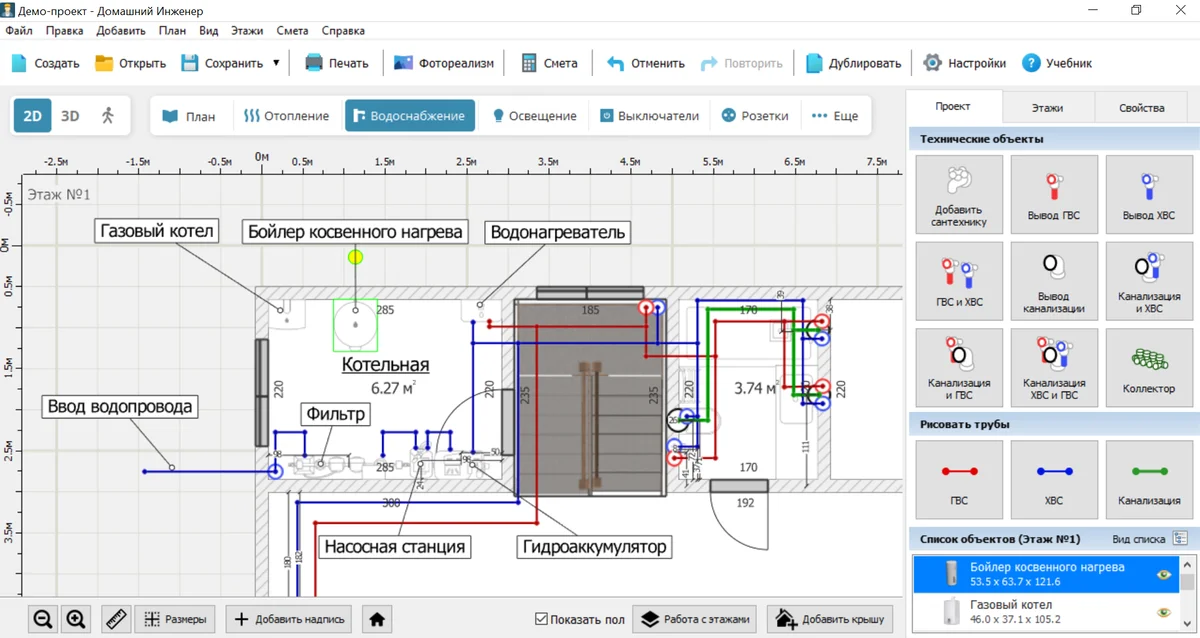Click the home view icon
The height and width of the screenshot is (638, 1200).
(x=377, y=620)
